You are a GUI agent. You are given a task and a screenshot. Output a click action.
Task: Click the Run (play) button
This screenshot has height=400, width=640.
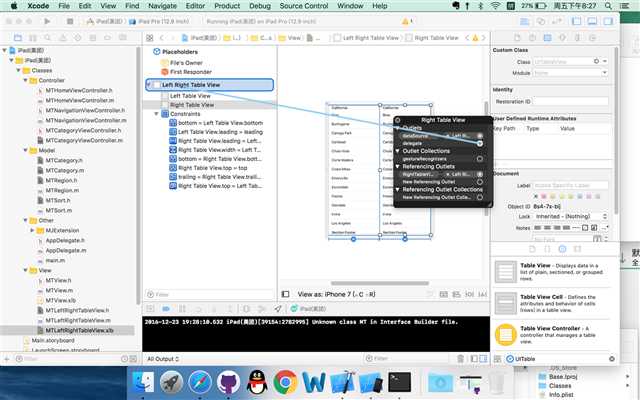click(47, 21)
